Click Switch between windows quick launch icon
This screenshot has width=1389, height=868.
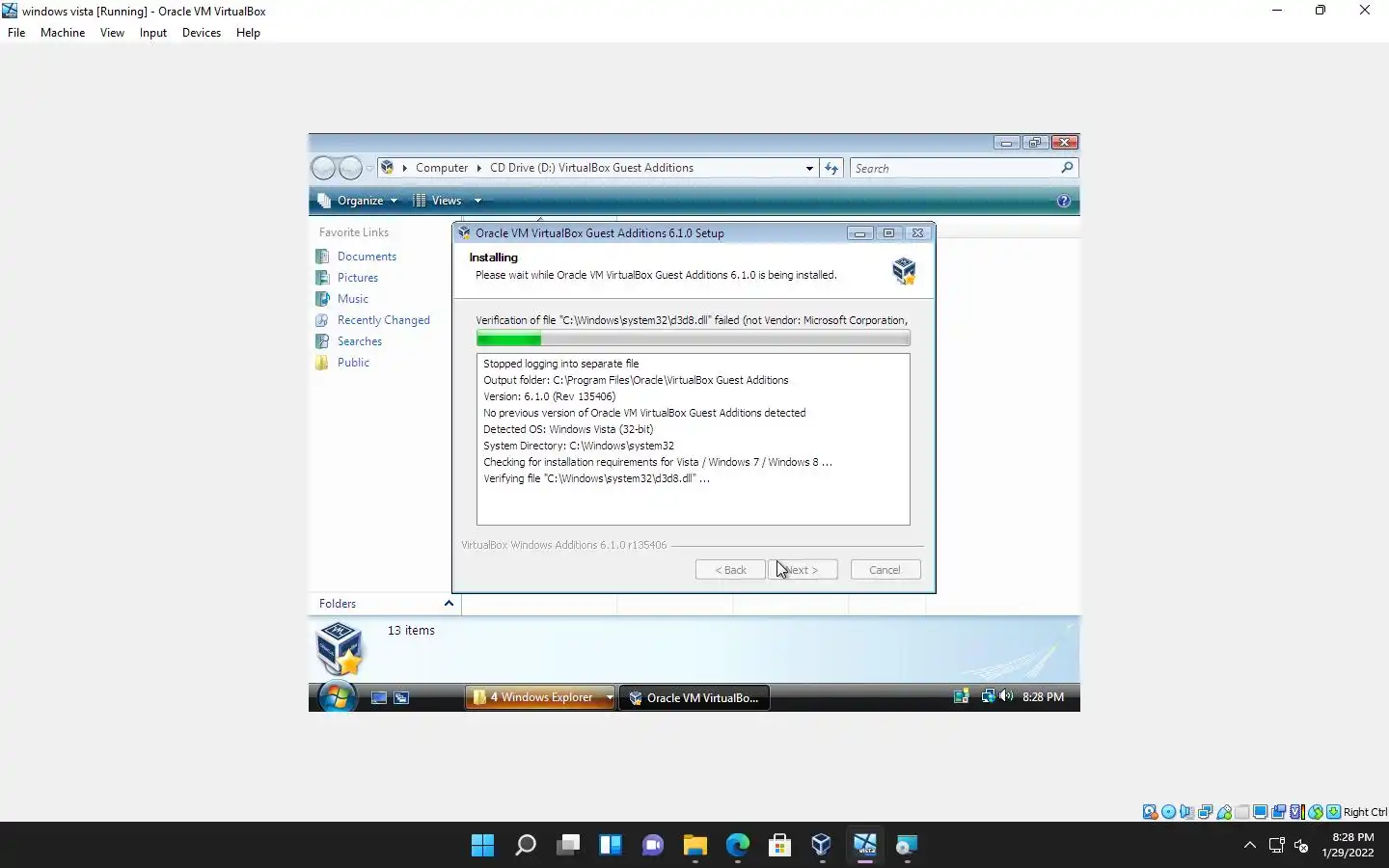point(401,697)
